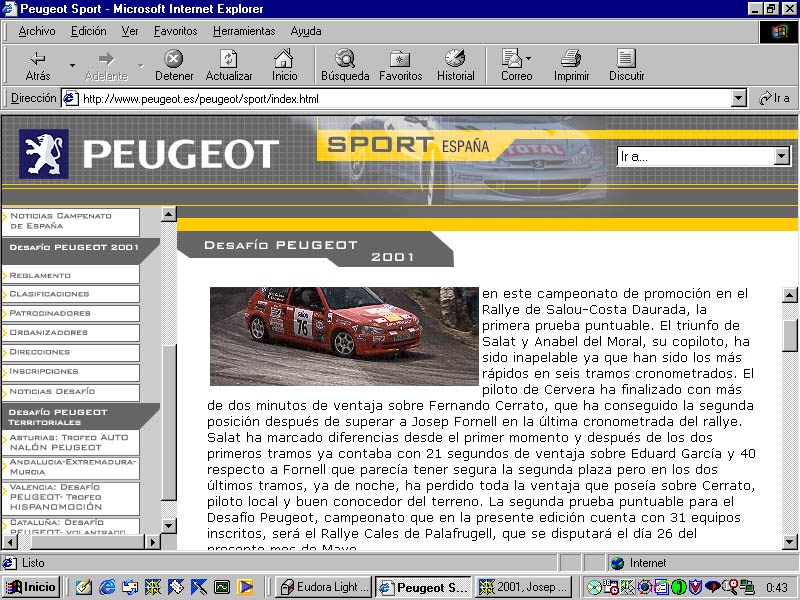Open the Patrocinadores sidebar link
The image size is (800, 600).
(70, 313)
